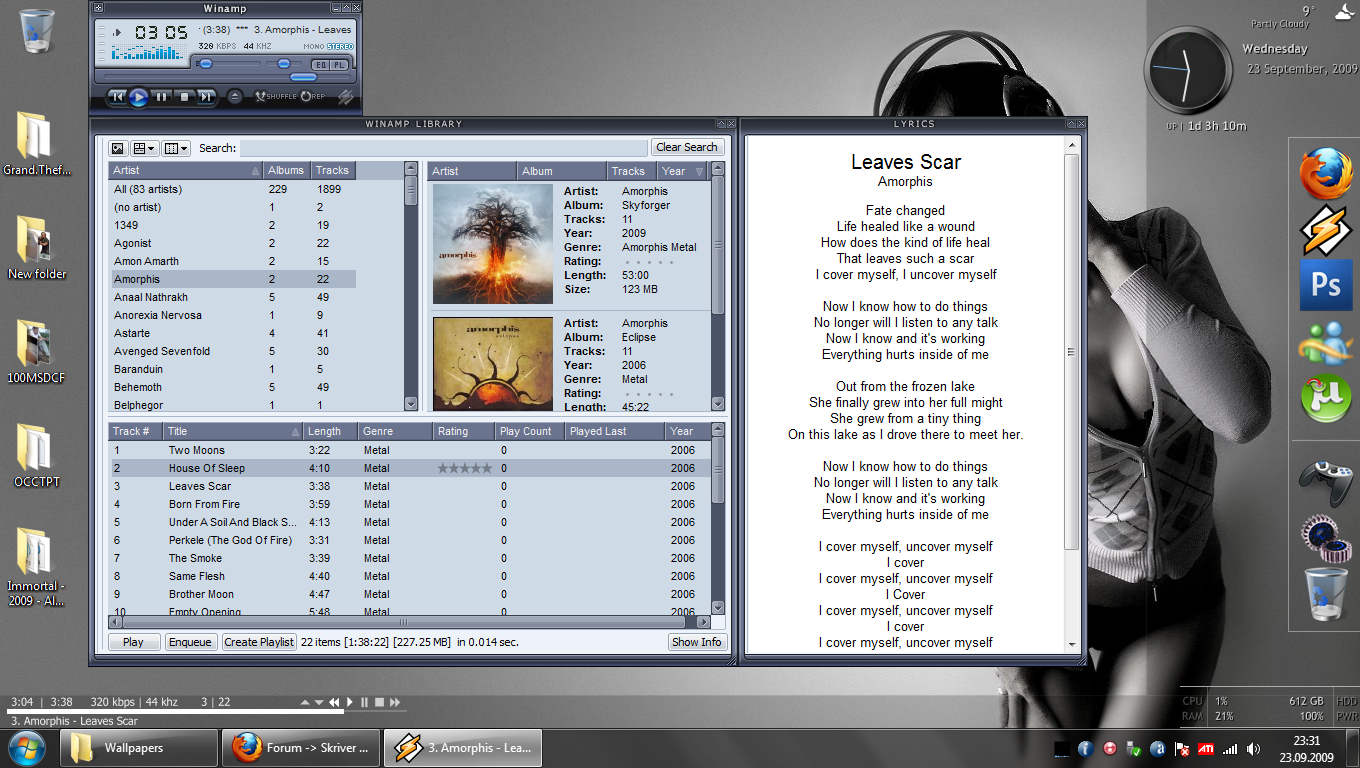
Task: Click the Show Info button
Action: (x=697, y=642)
